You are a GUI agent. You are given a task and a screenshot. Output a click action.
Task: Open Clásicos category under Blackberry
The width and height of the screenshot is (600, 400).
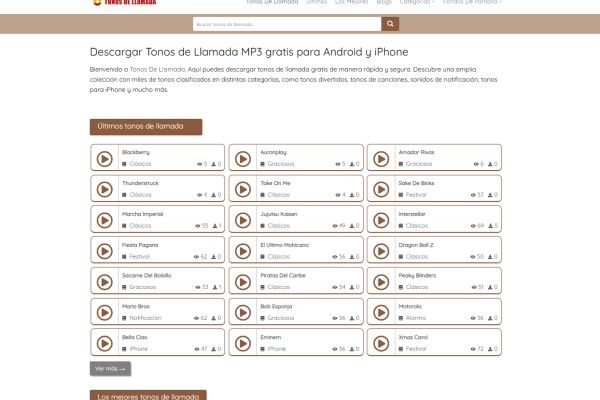[x=140, y=164]
